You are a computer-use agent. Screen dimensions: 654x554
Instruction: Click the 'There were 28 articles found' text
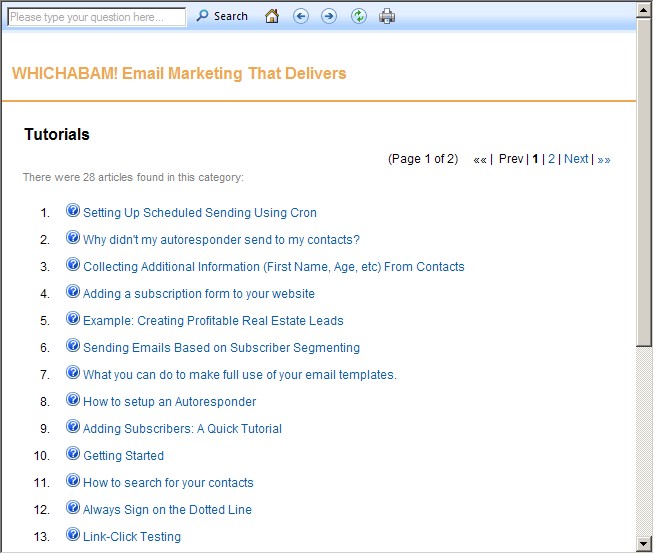133,177
